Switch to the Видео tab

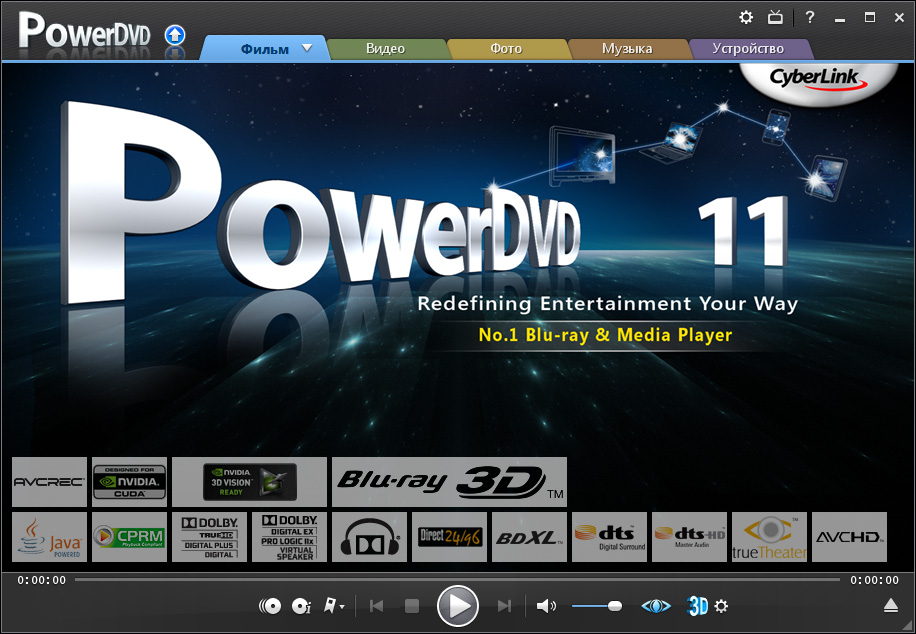385,49
